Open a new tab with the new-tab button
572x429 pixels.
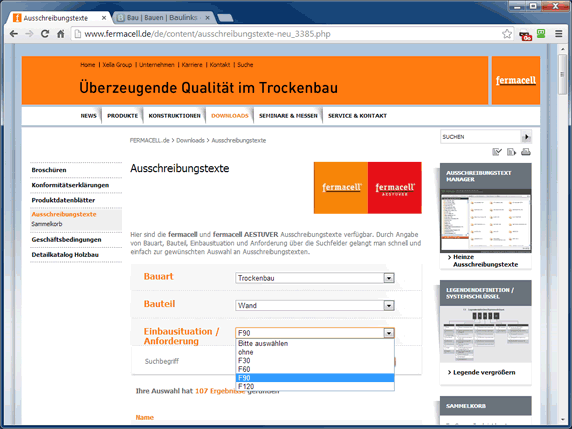[x=225, y=18]
